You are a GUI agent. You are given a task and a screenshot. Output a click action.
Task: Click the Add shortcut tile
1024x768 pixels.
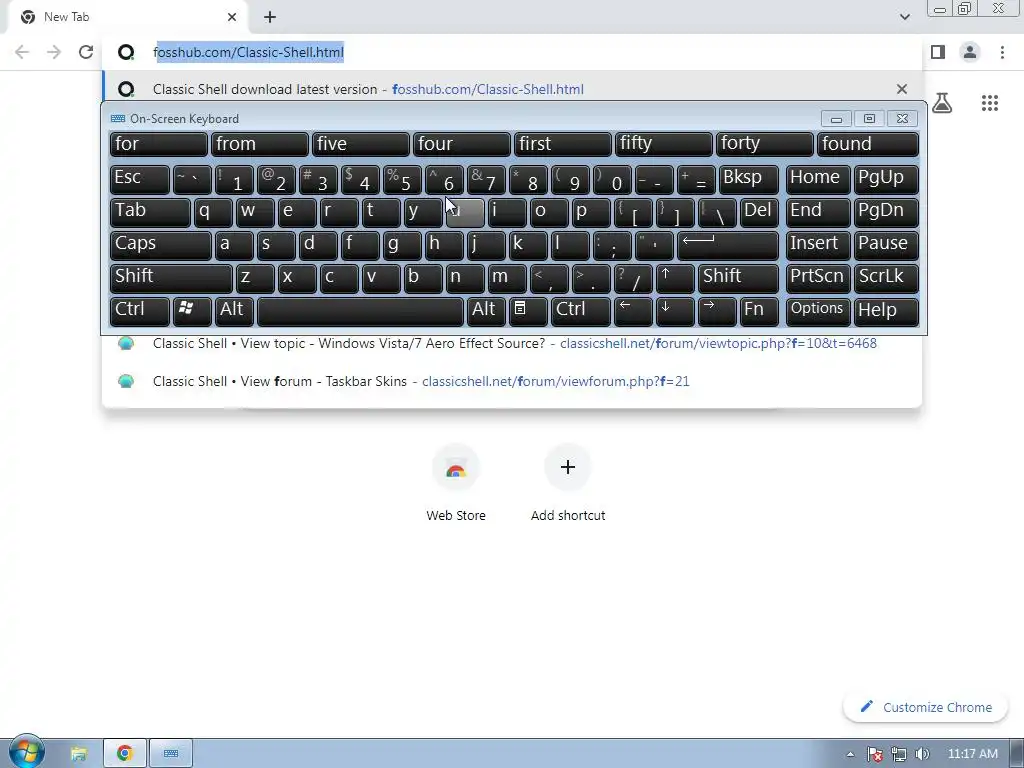click(568, 483)
